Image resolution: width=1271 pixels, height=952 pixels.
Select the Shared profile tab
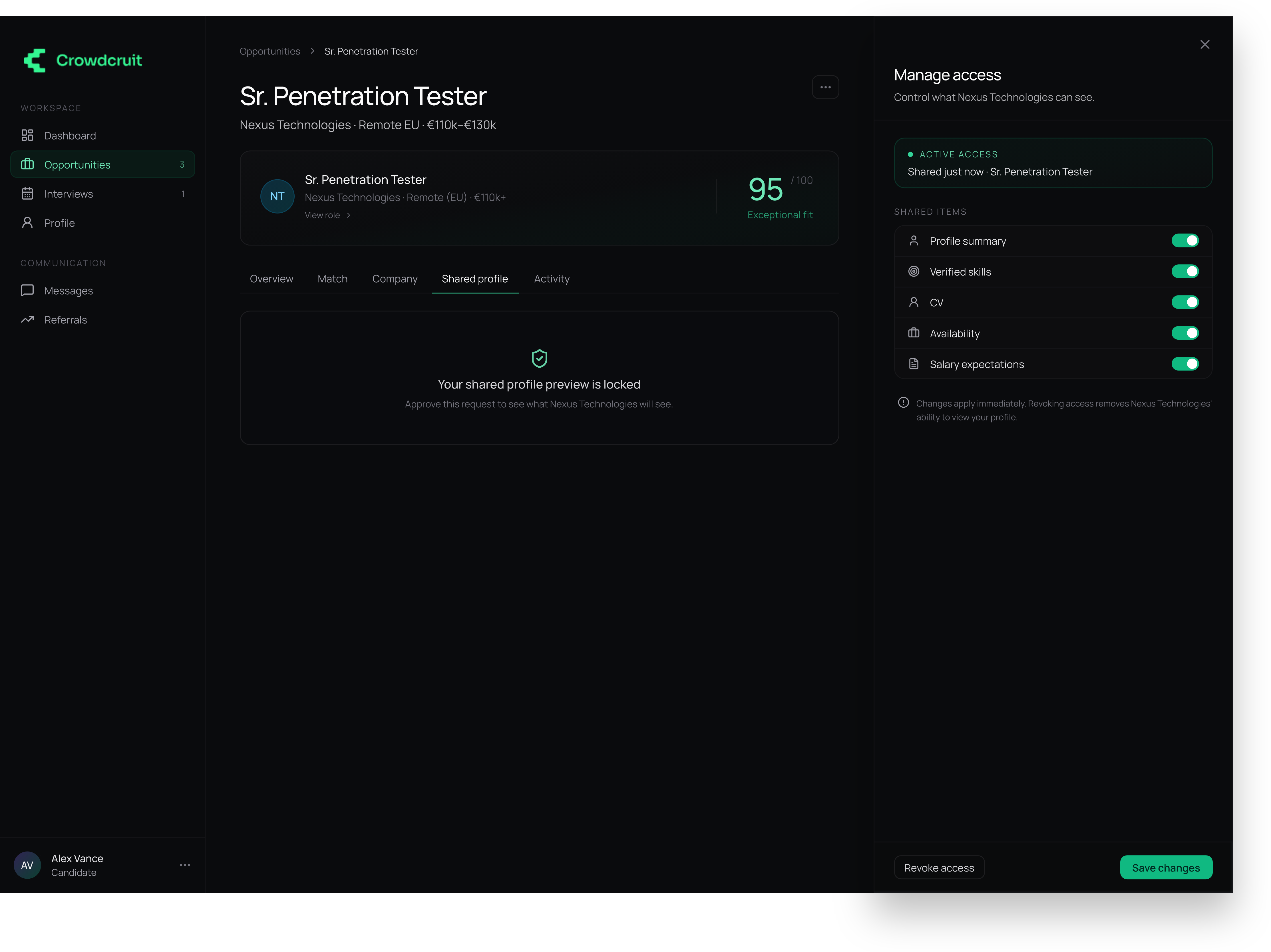tap(474, 279)
